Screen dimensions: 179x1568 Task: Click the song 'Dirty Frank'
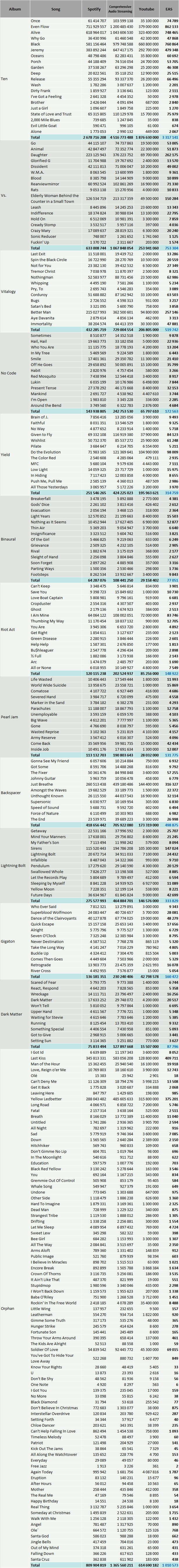[x=40, y=91]
